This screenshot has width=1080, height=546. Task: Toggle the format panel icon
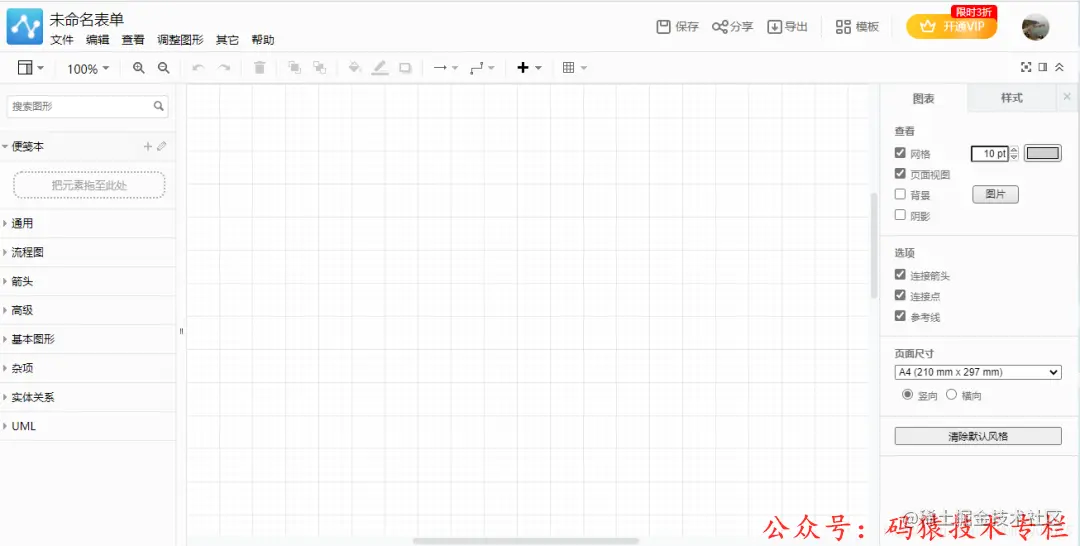point(1043,67)
